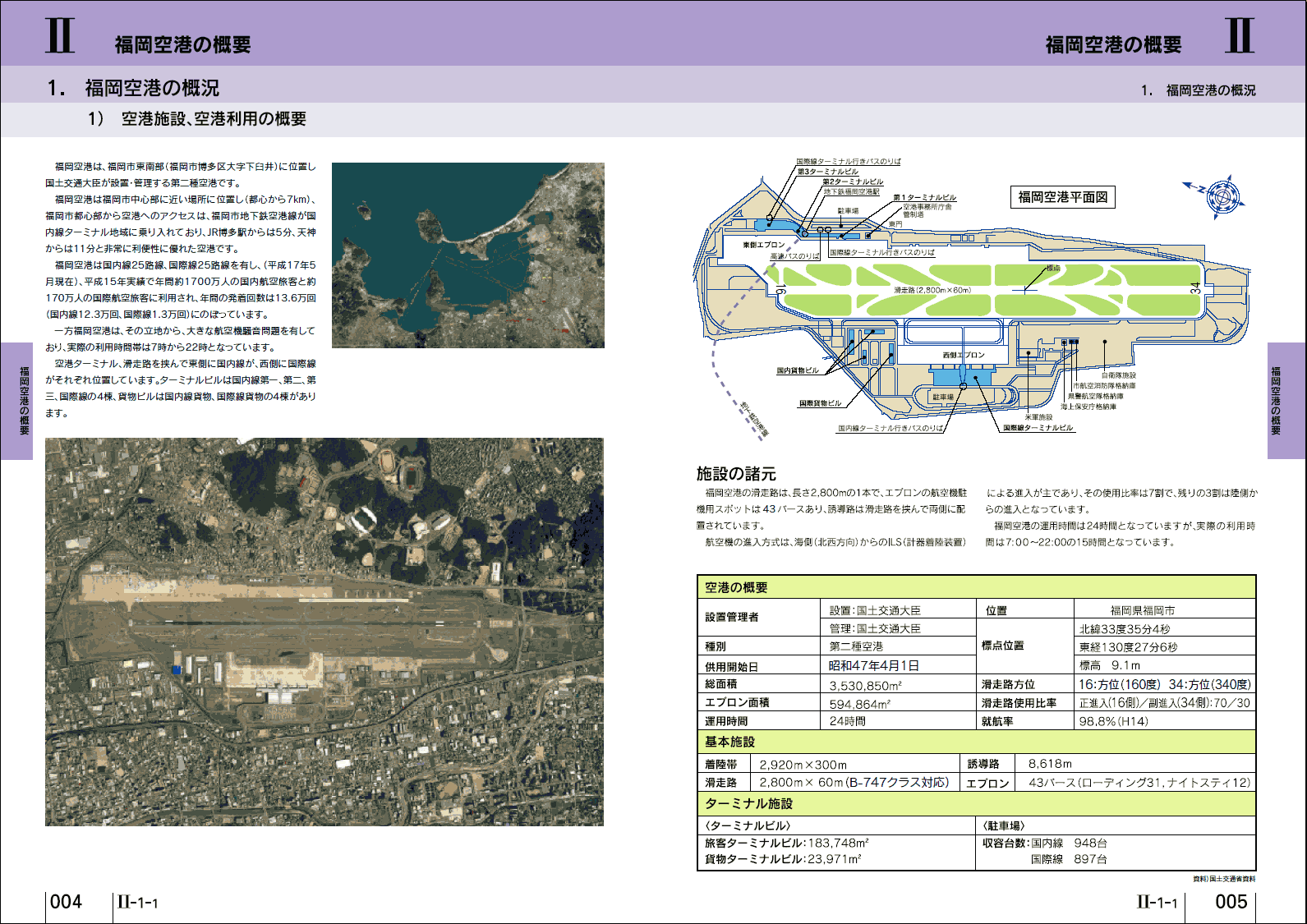
Task: Click the 施設の諸元 heading
Action: click(736, 474)
